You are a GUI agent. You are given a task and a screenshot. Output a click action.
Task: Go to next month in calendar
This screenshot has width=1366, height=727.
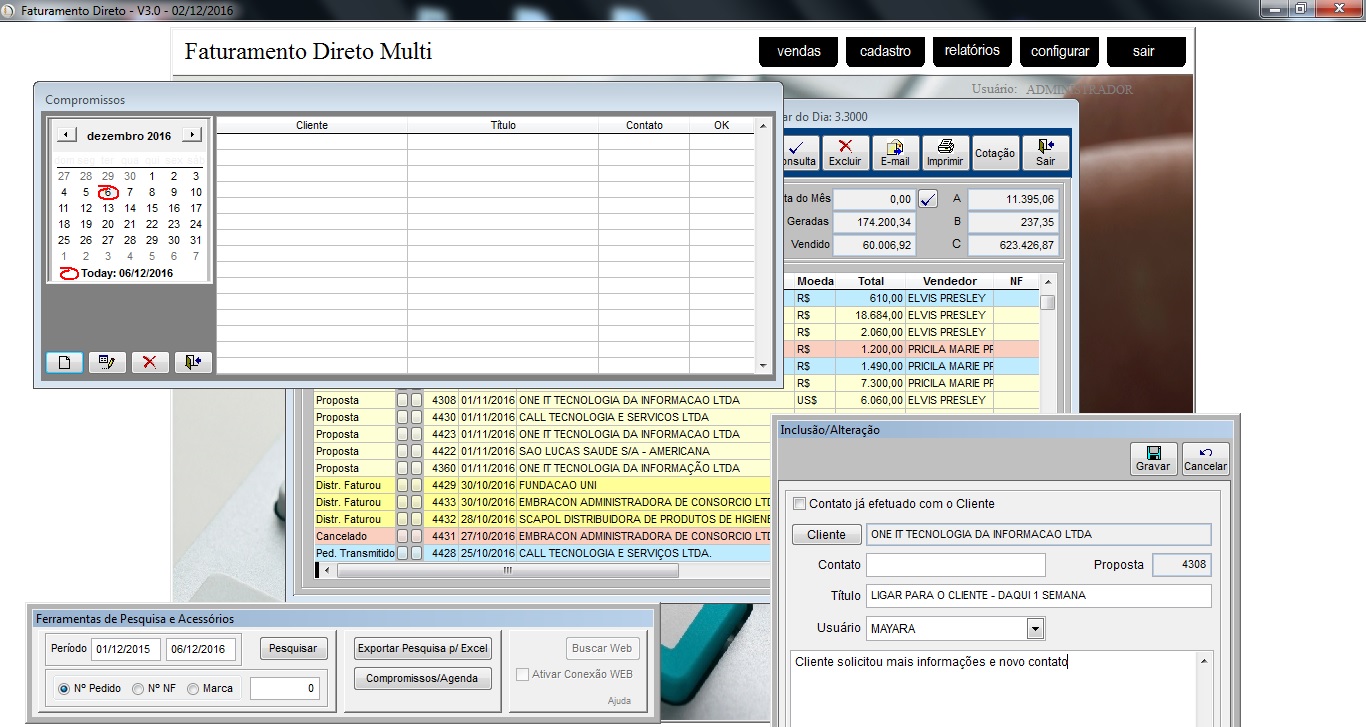click(x=192, y=135)
